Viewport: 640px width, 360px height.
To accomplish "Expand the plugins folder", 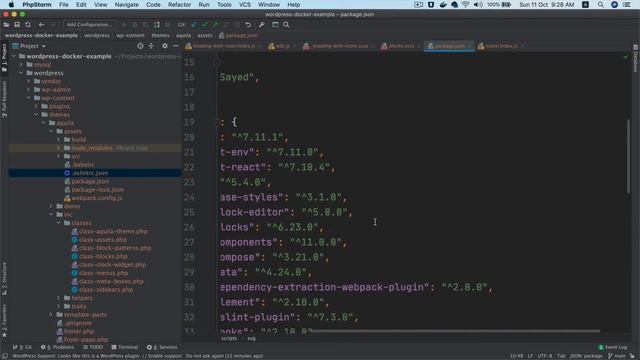I will coord(36,106).
